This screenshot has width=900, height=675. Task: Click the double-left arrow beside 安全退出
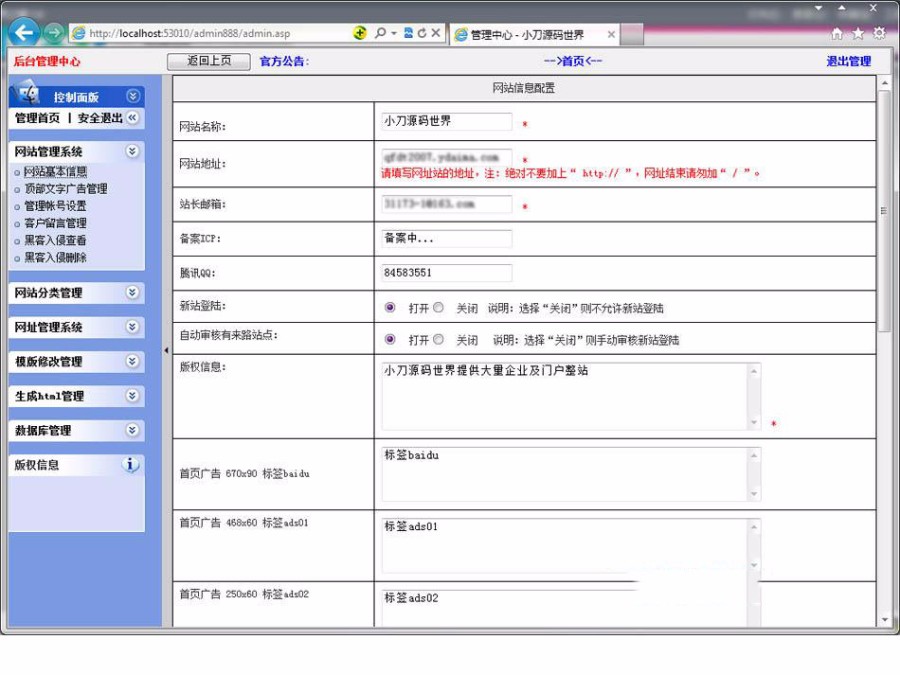pos(133,118)
